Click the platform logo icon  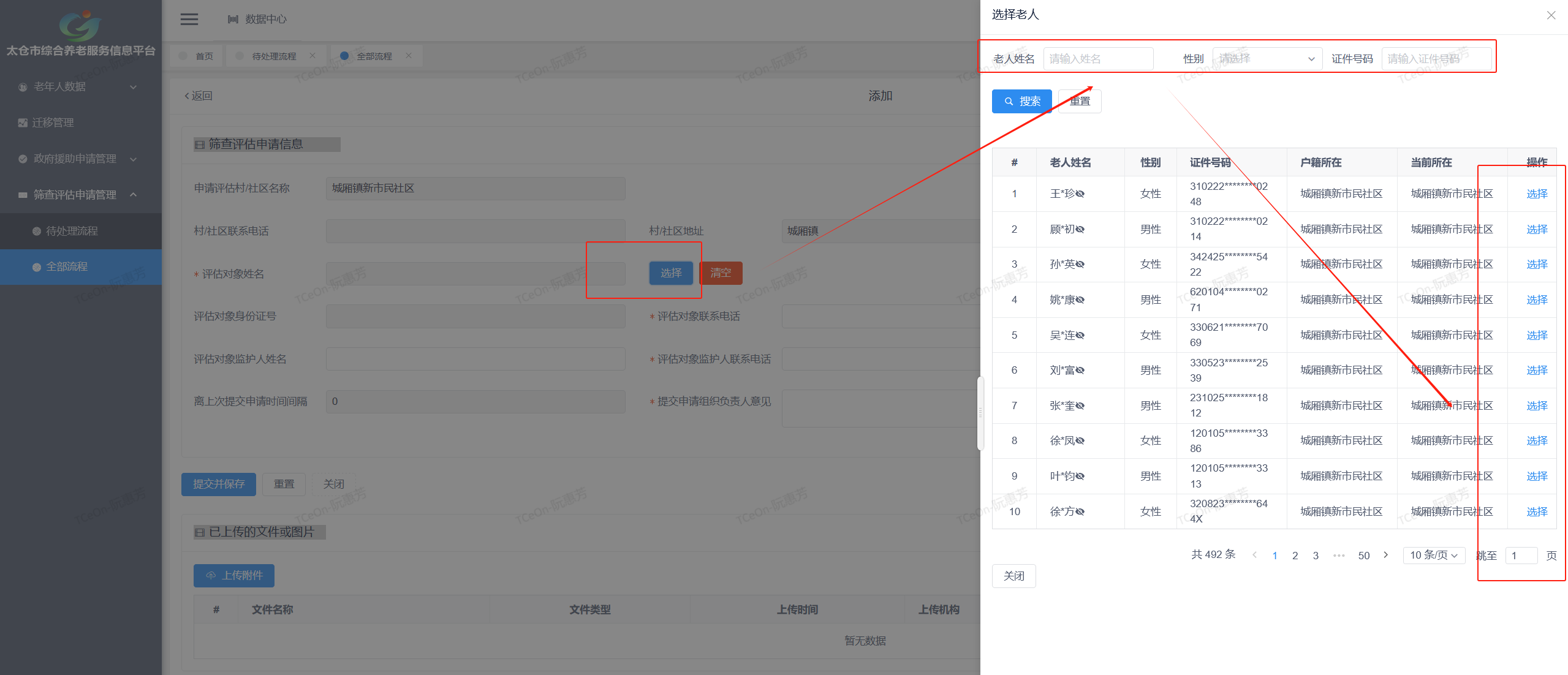pyautogui.click(x=80, y=25)
